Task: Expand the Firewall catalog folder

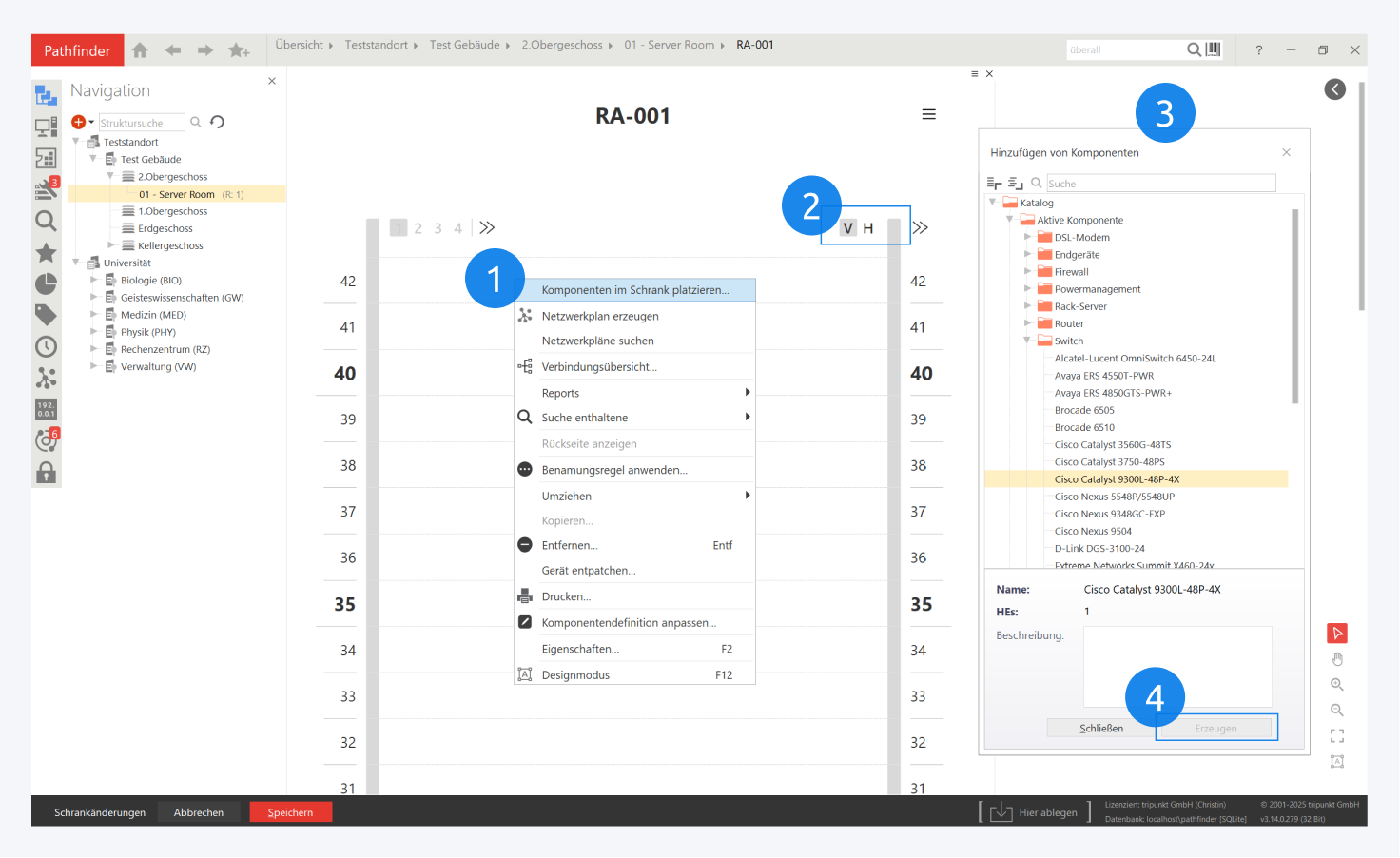Action: tap(1027, 272)
